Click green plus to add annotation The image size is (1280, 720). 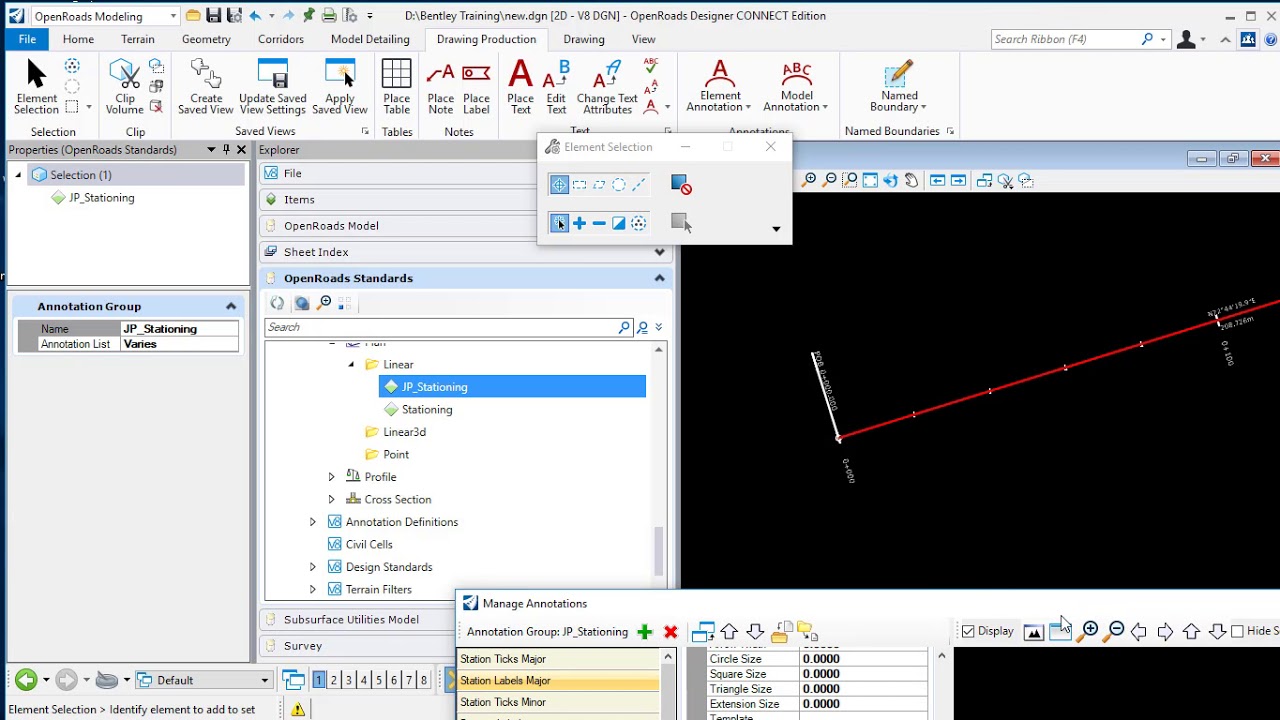[x=645, y=632]
